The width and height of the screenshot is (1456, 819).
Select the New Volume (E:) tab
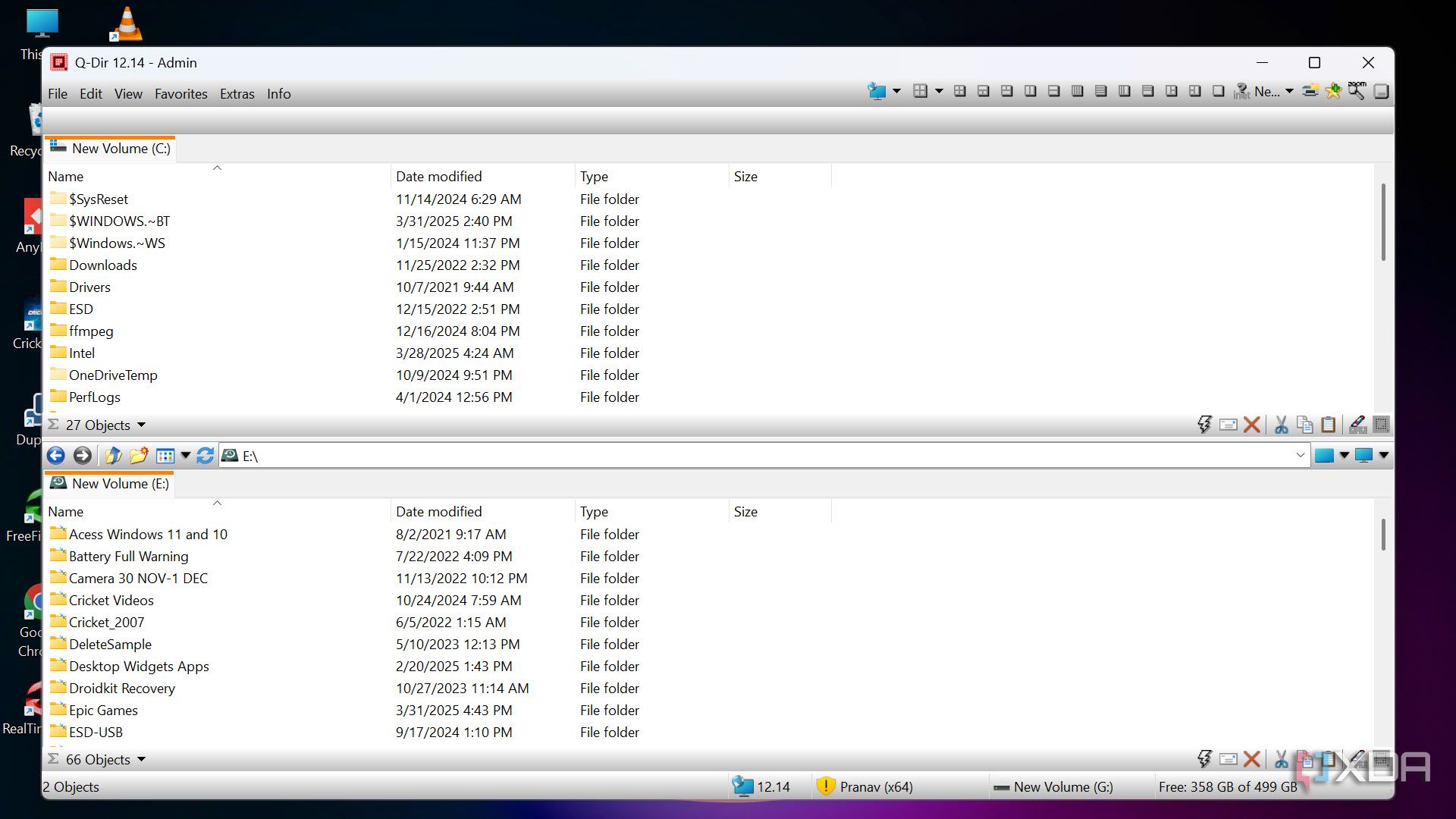pyautogui.click(x=110, y=484)
